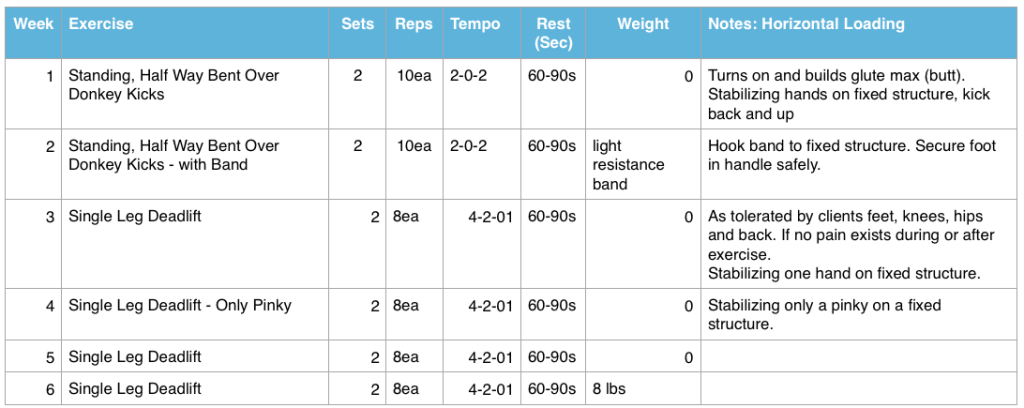This screenshot has width=1024, height=408.
Task: Click the Stabilizing only a pinky note
Action: pos(860,315)
